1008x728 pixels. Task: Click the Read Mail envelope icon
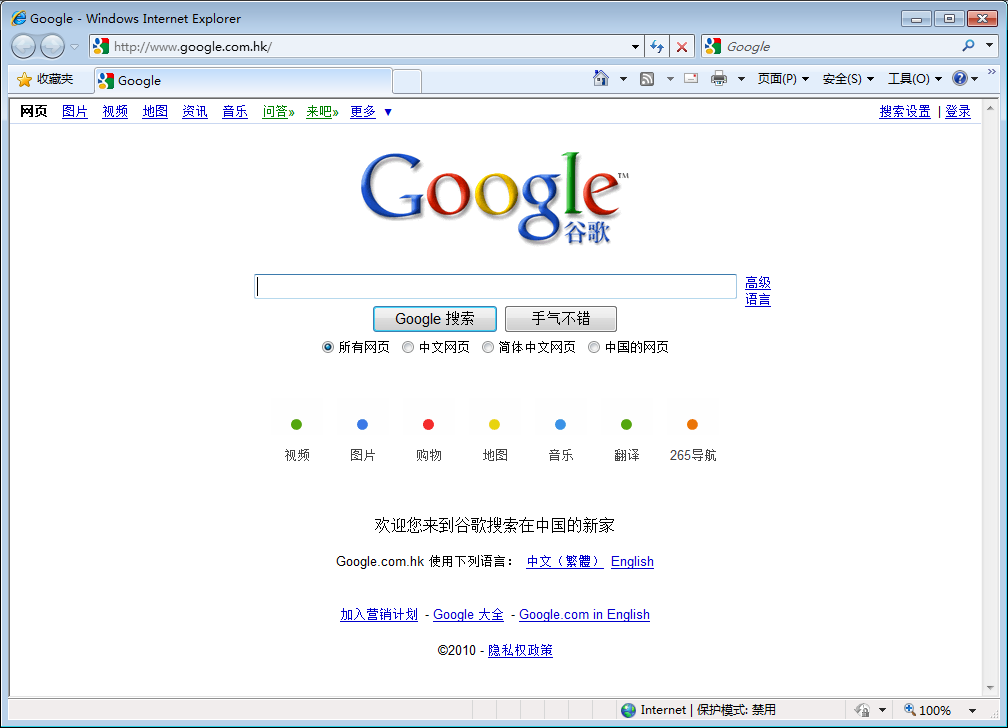pyautogui.click(x=691, y=79)
